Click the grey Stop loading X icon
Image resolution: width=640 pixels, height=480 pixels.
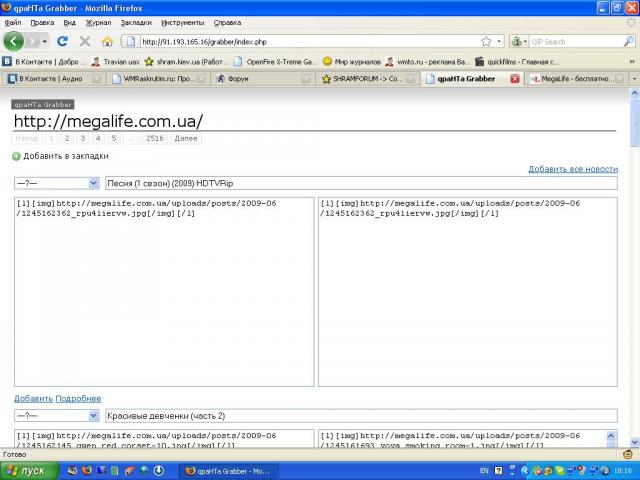(85, 41)
